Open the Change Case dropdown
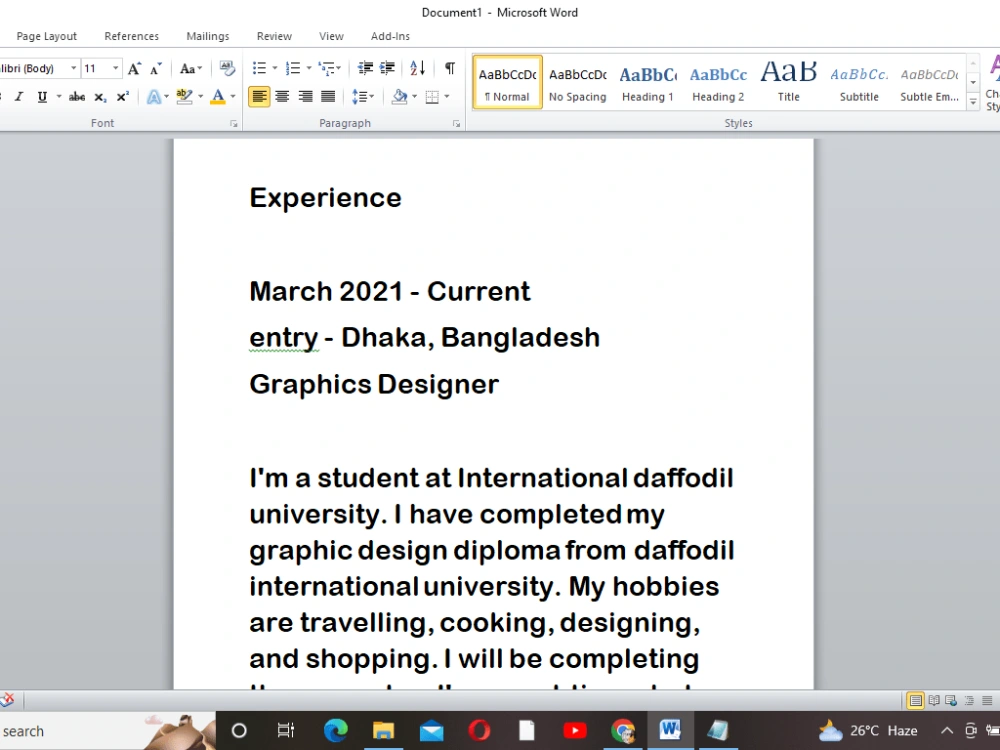The image size is (1000, 750). pos(190,68)
